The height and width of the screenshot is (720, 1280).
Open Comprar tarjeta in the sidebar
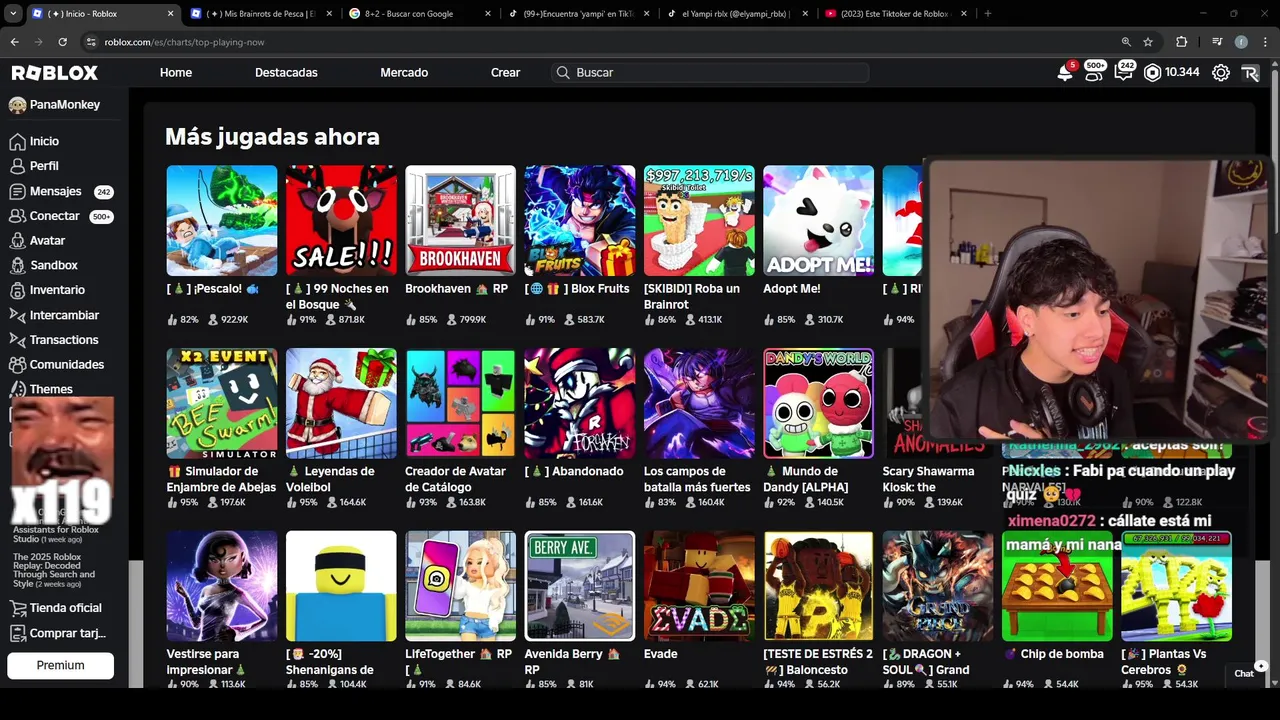67,633
